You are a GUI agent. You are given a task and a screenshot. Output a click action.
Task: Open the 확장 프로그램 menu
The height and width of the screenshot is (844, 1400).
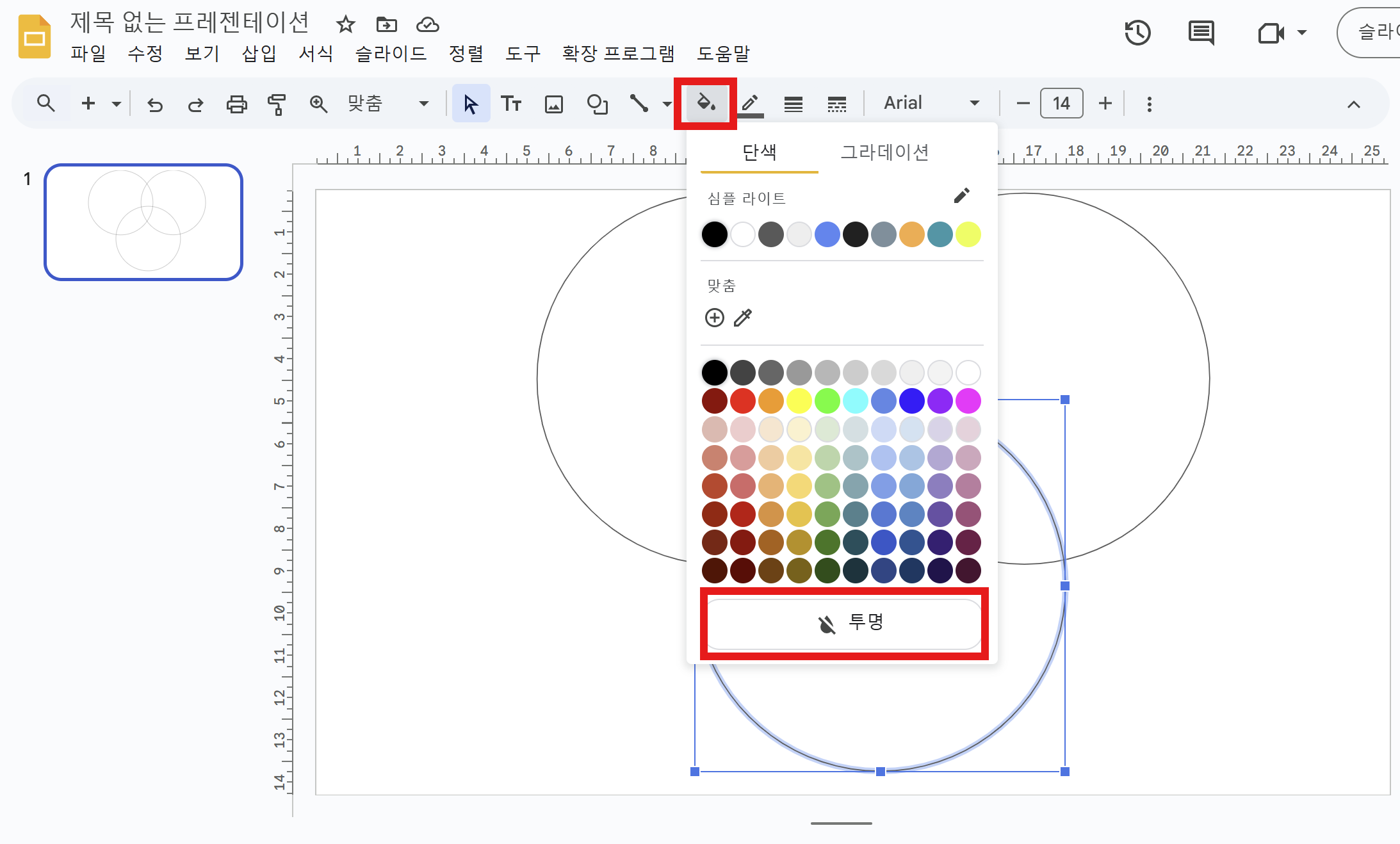(619, 53)
